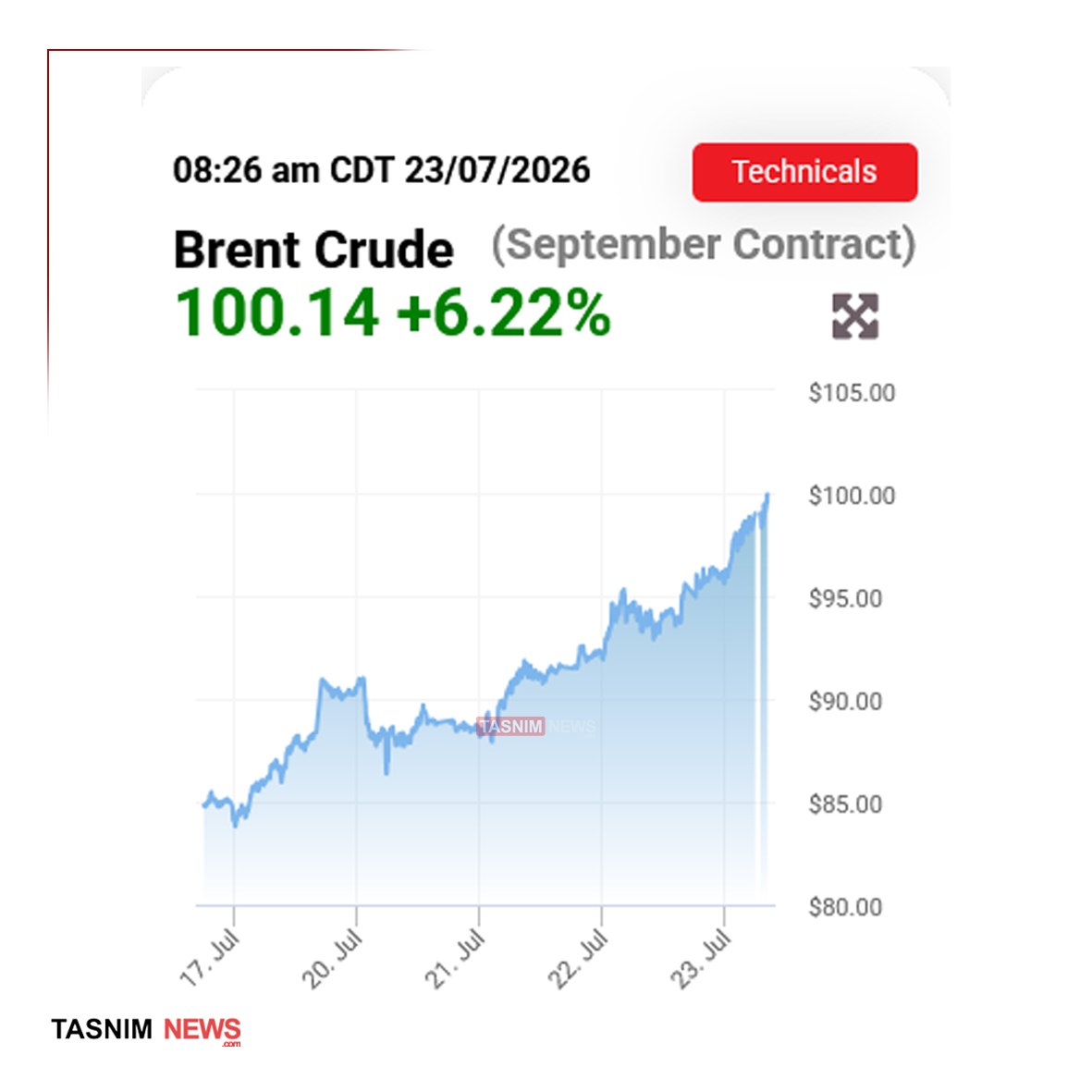Click the +6.22% change figure
1092x1092 pixels.
click(504, 313)
